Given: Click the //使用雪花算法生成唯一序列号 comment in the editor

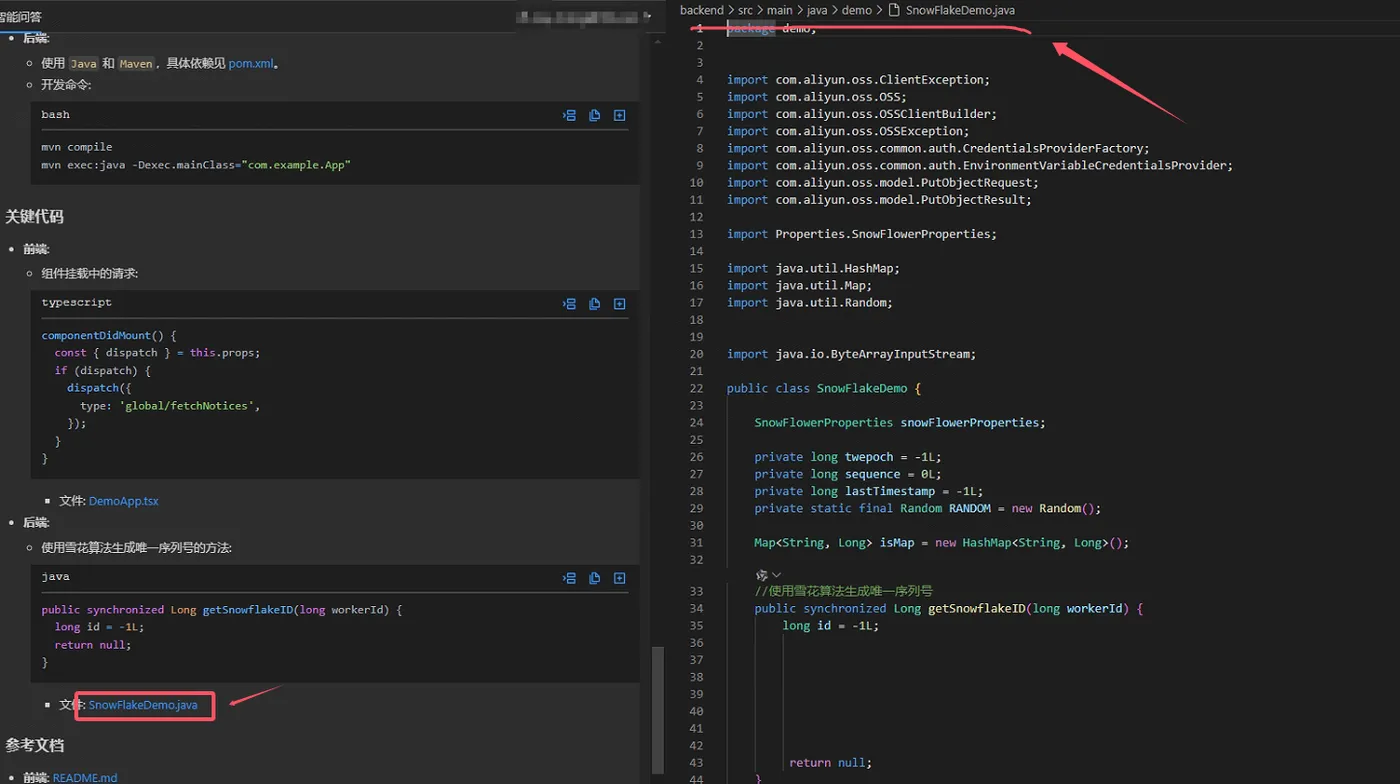Looking at the screenshot, I should click(x=843, y=591).
